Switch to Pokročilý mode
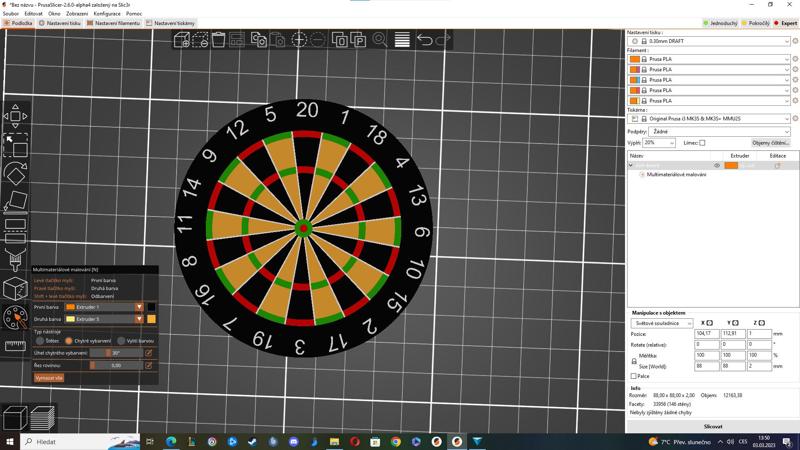This screenshot has height=450, width=800. point(755,23)
